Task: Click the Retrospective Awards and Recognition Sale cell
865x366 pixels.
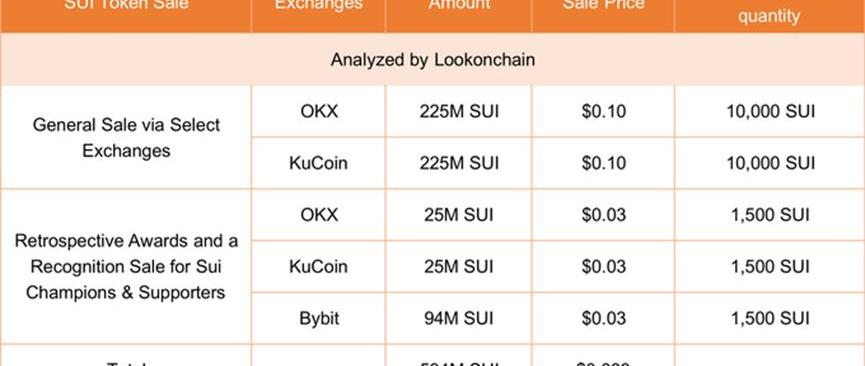Action: pyautogui.click(x=126, y=267)
